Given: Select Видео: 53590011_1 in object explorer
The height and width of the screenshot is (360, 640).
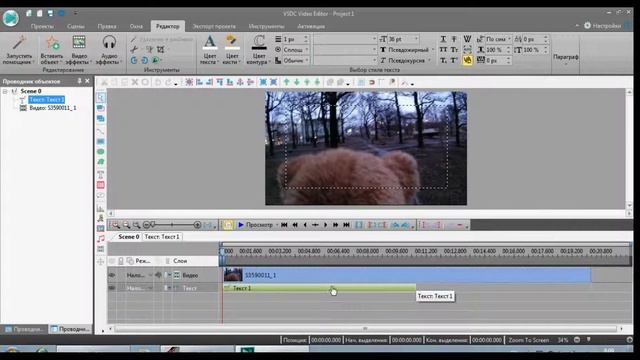Looking at the screenshot, I should tap(53, 108).
